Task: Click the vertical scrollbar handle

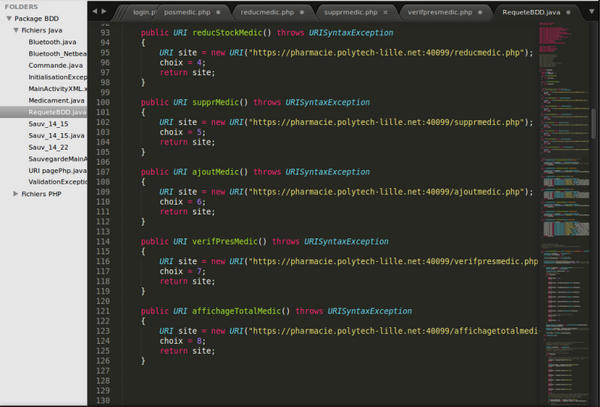Action: 594,125
